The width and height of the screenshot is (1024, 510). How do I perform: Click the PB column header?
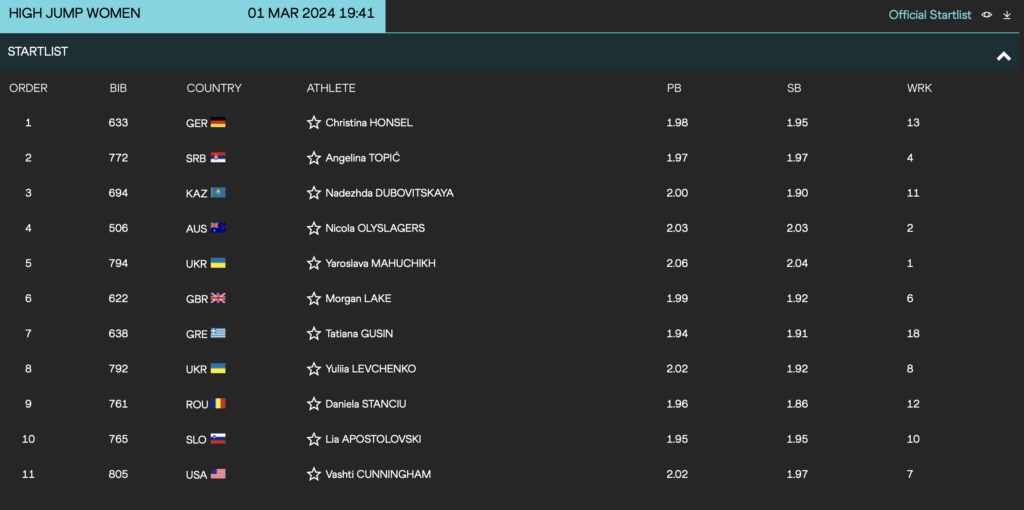pos(674,88)
